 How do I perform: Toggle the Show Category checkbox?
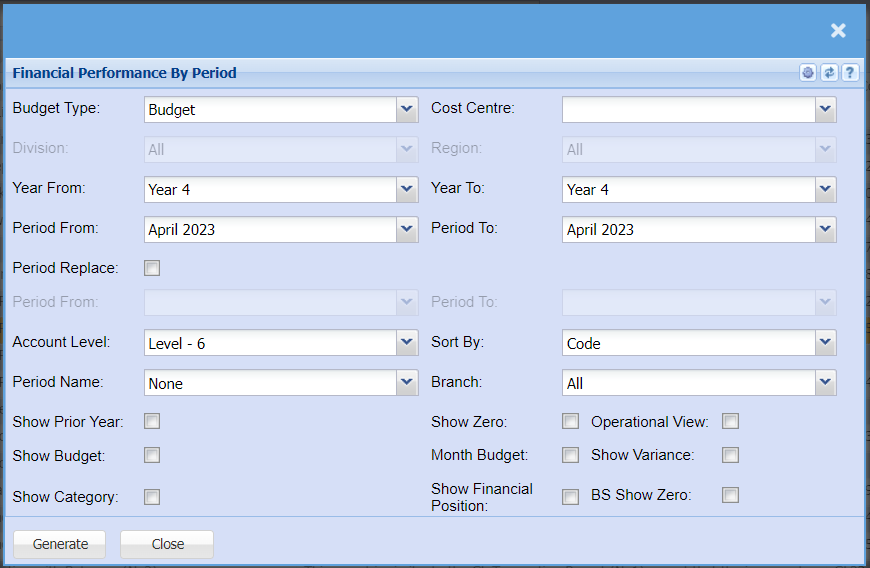click(x=152, y=497)
